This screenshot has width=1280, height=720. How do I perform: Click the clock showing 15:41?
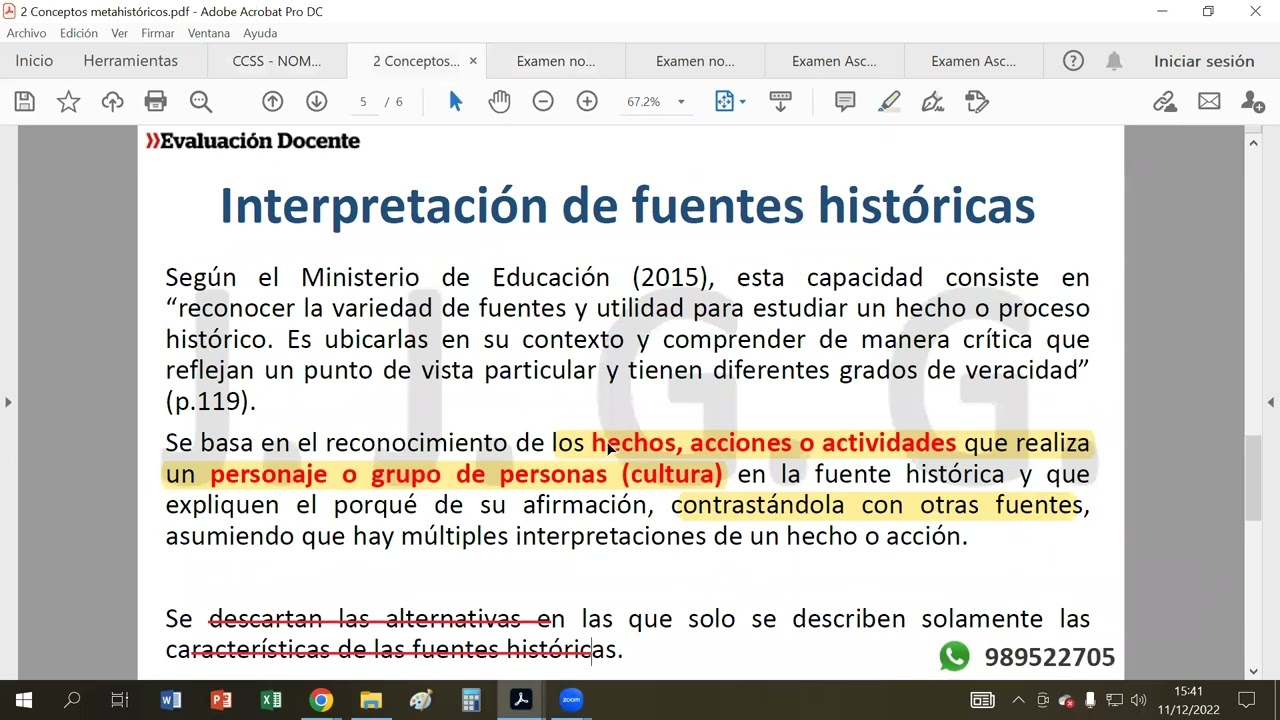point(1189,691)
